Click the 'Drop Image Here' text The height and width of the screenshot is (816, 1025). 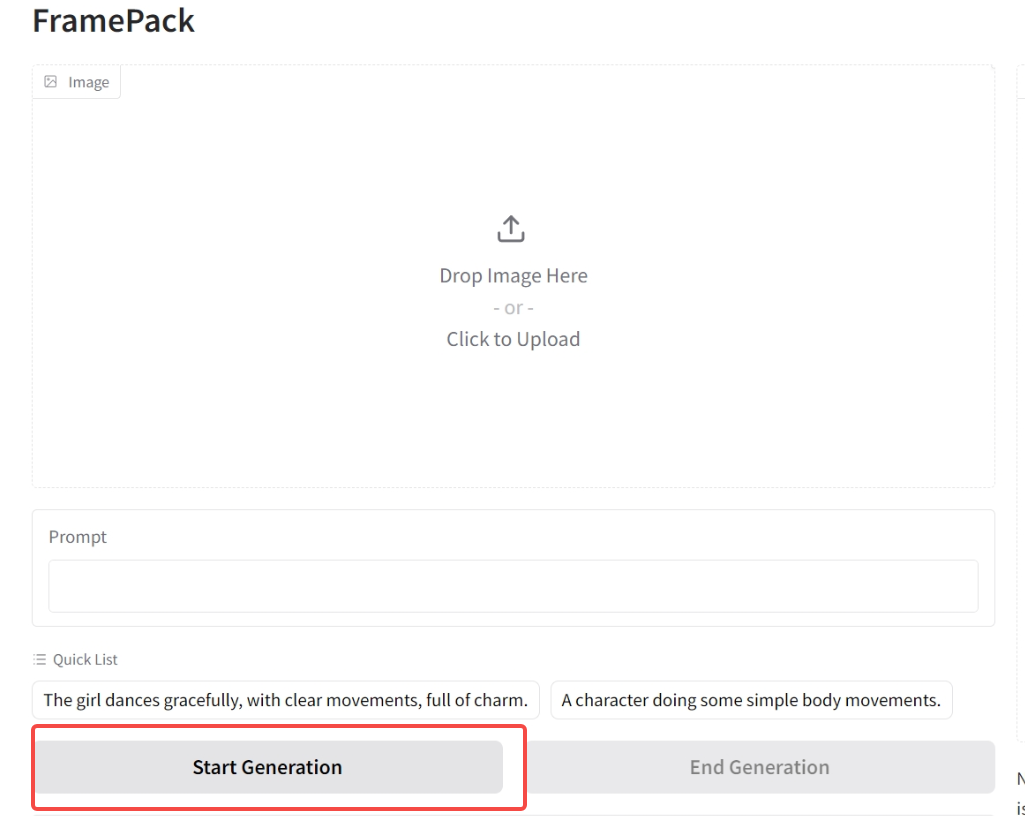pos(513,276)
